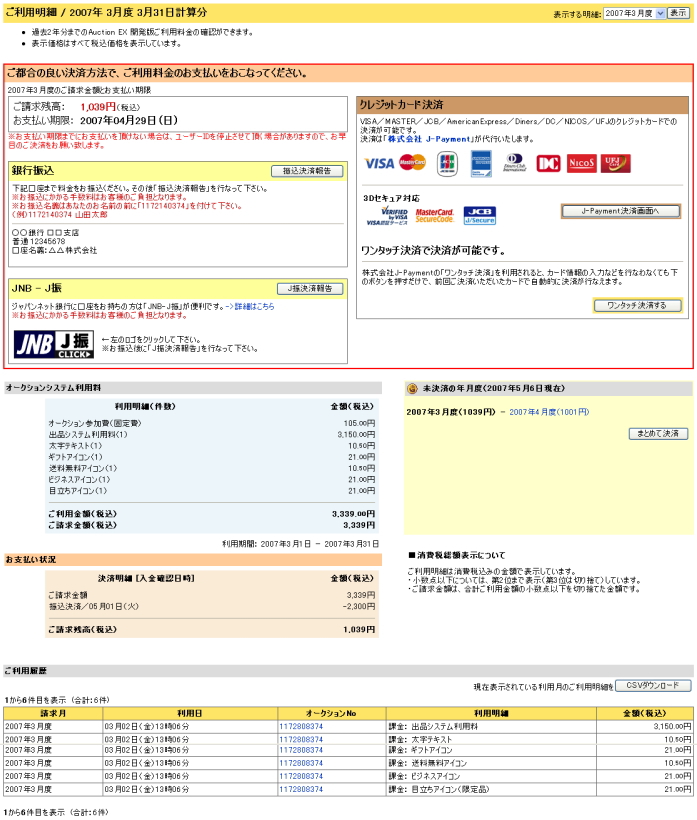The image size is (697, 820).
Task: Click the JCB card logo
Action: (447, 163)
